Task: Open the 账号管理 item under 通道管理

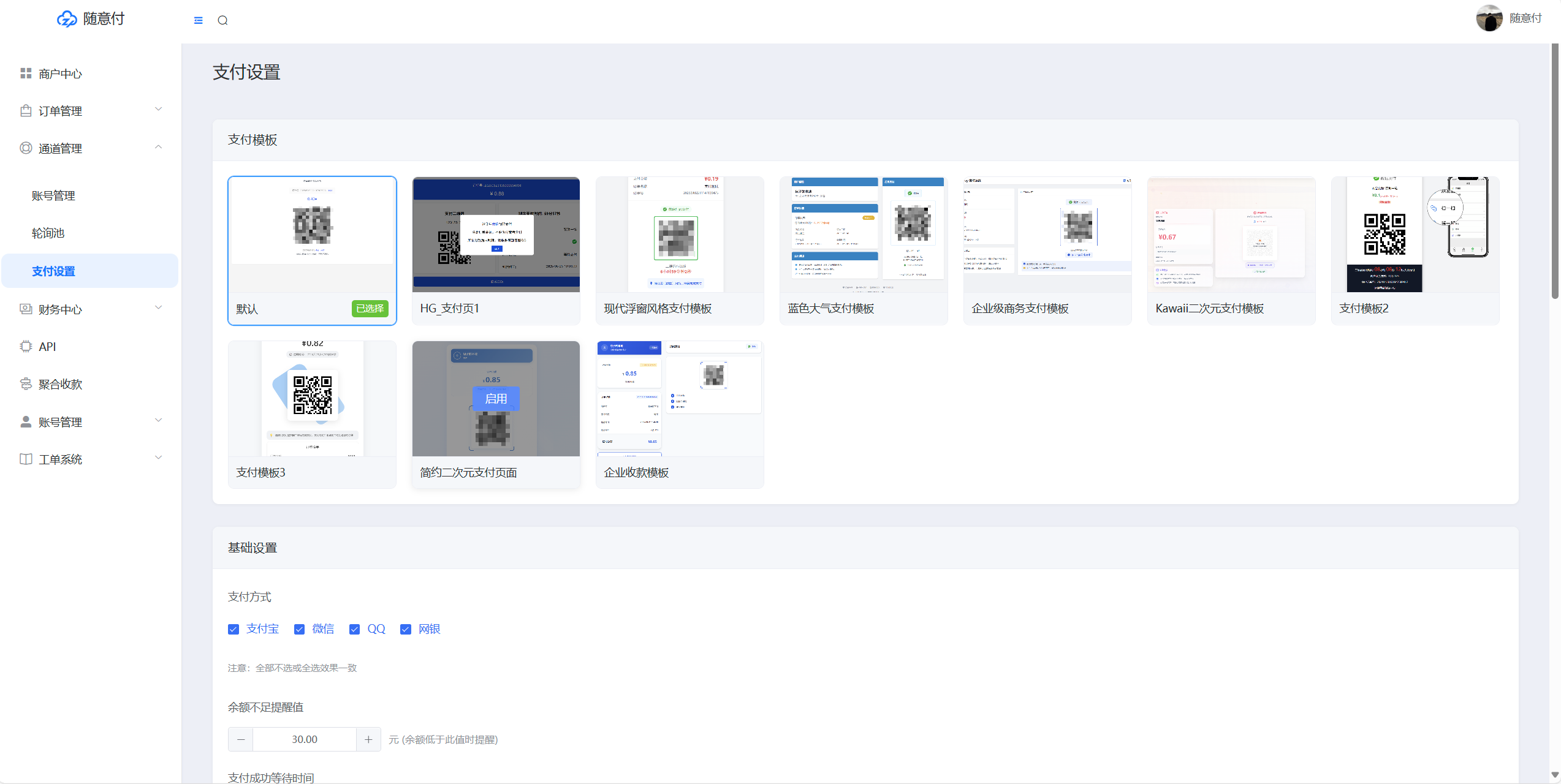Action: tap(53, 196)
